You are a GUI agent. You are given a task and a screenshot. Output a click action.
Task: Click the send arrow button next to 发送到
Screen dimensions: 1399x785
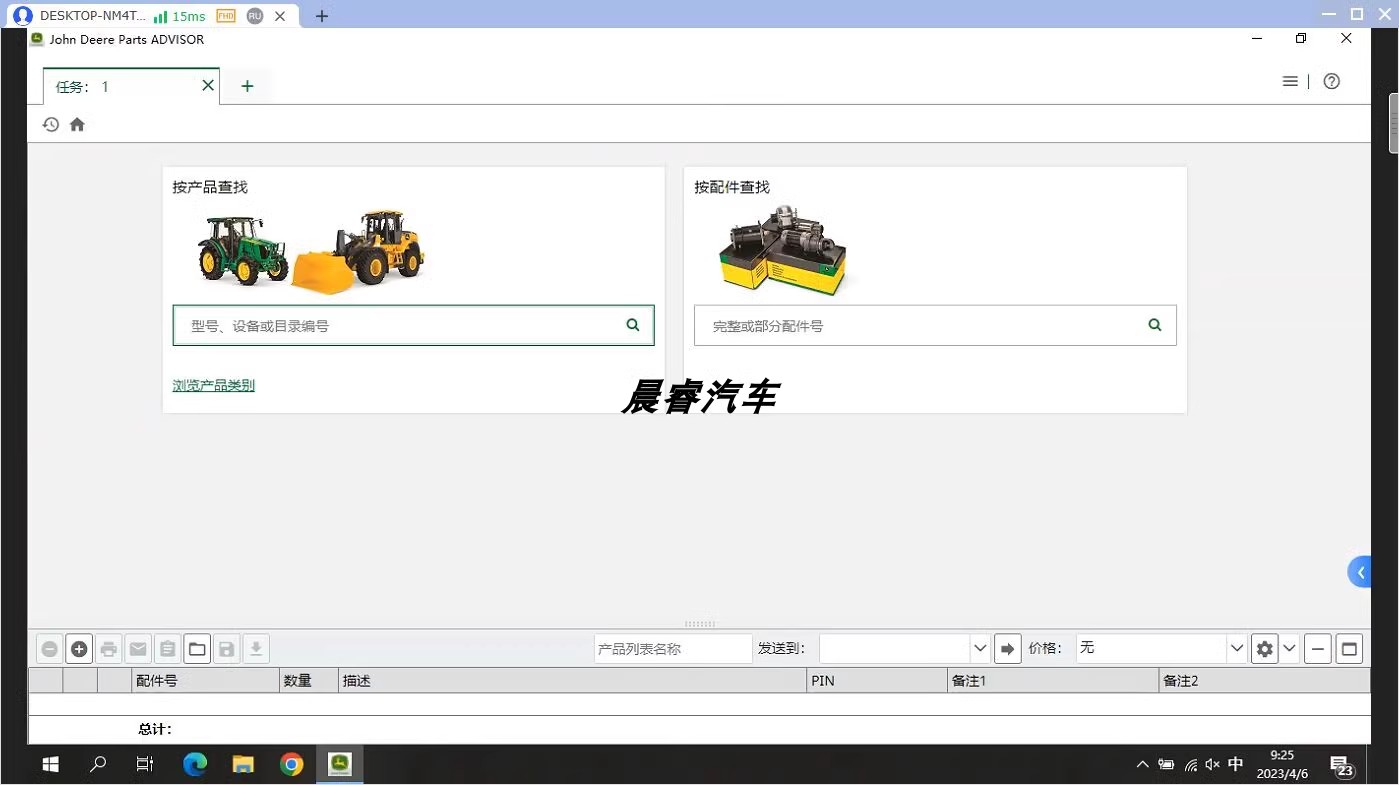pos(1007,649)
